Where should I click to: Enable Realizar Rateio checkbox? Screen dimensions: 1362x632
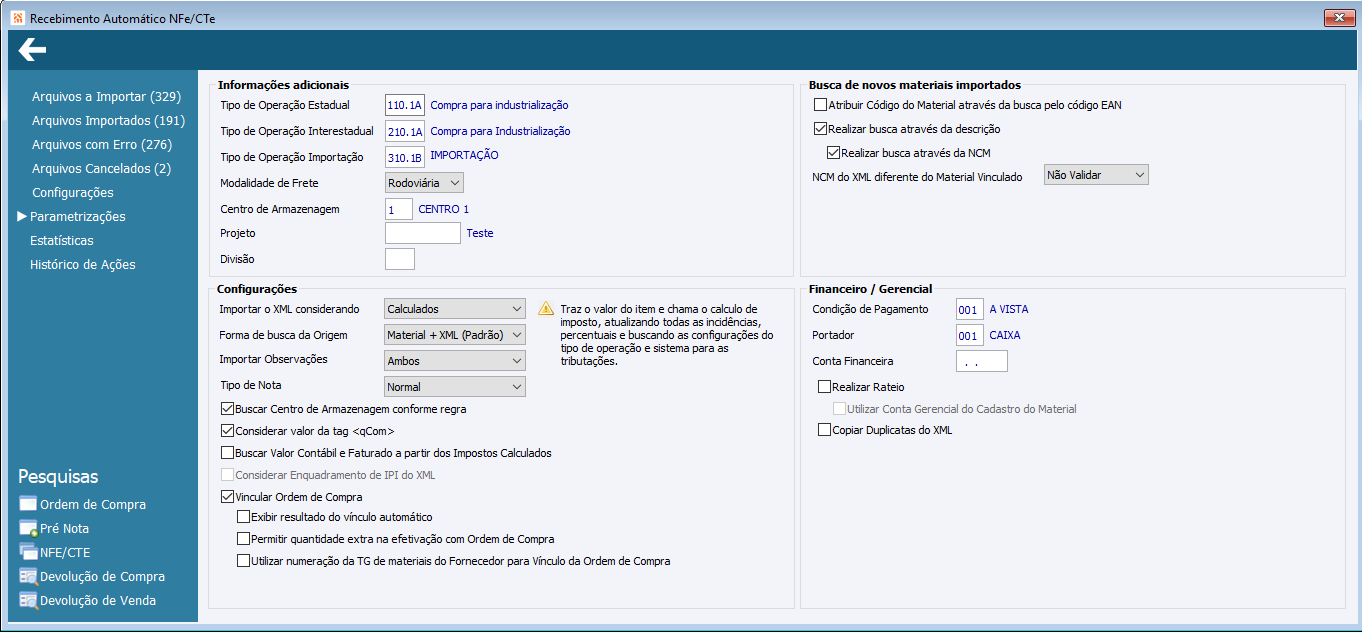[824, 387]
